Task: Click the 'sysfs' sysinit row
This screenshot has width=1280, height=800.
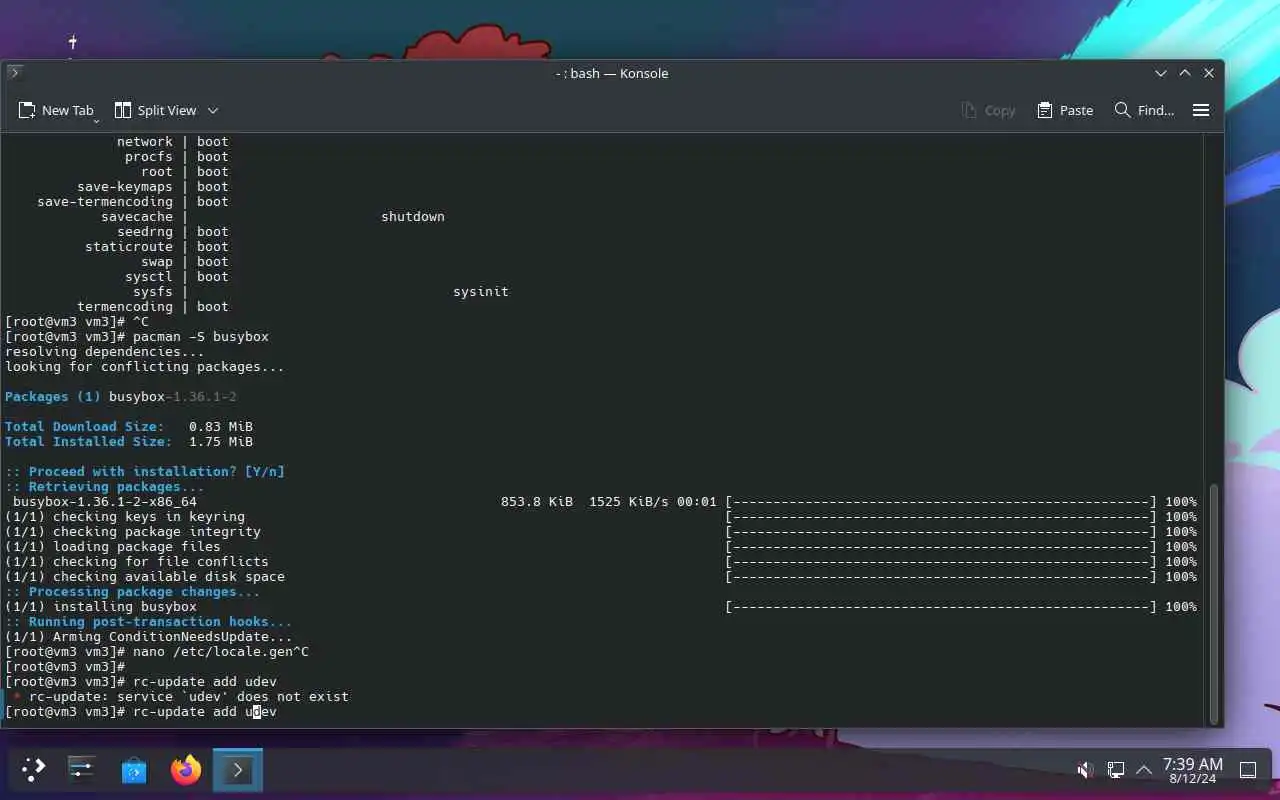Action: pos(321,291)
